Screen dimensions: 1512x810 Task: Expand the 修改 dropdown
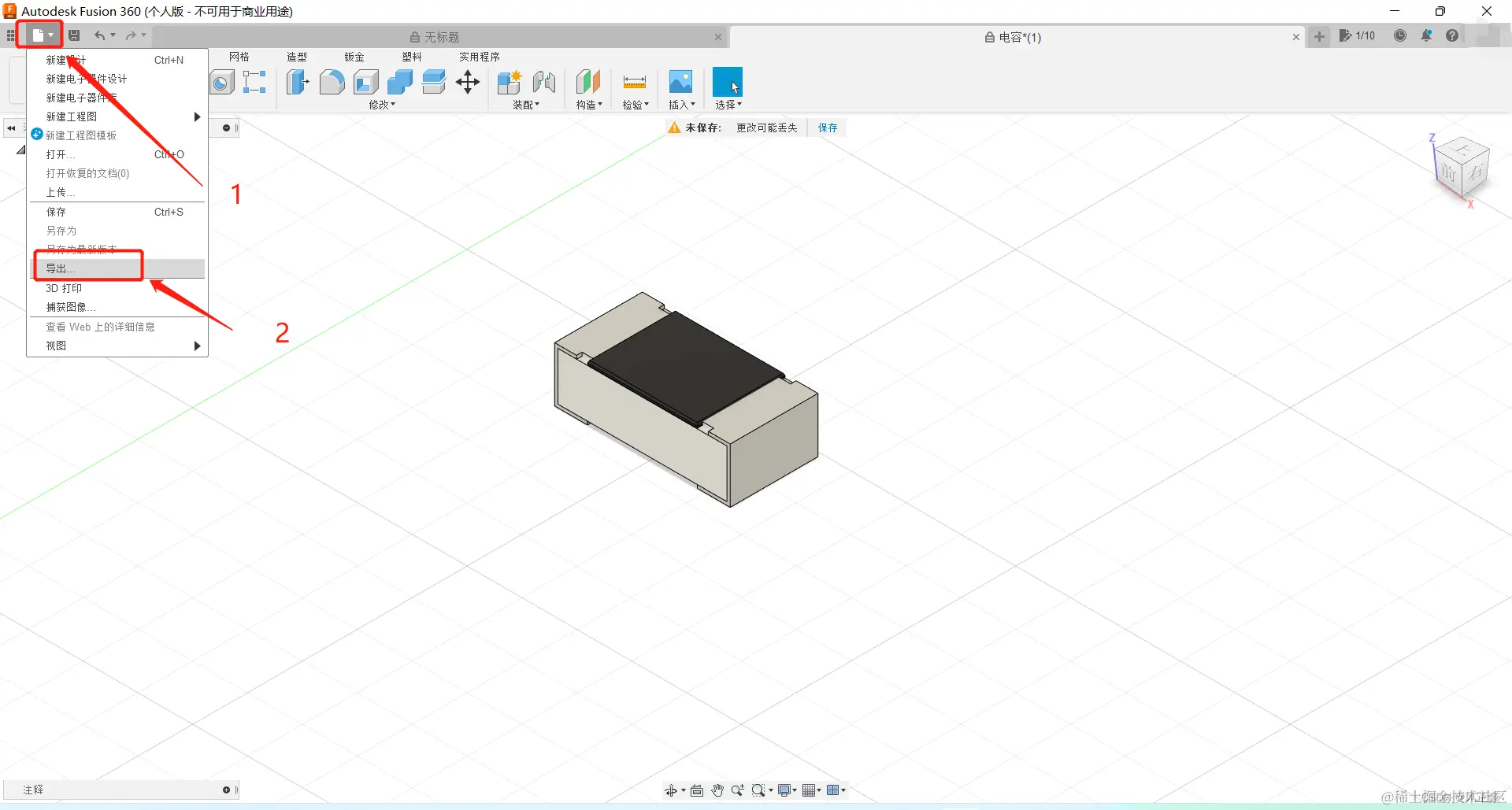pyautogui.click(x=382, y=105)
